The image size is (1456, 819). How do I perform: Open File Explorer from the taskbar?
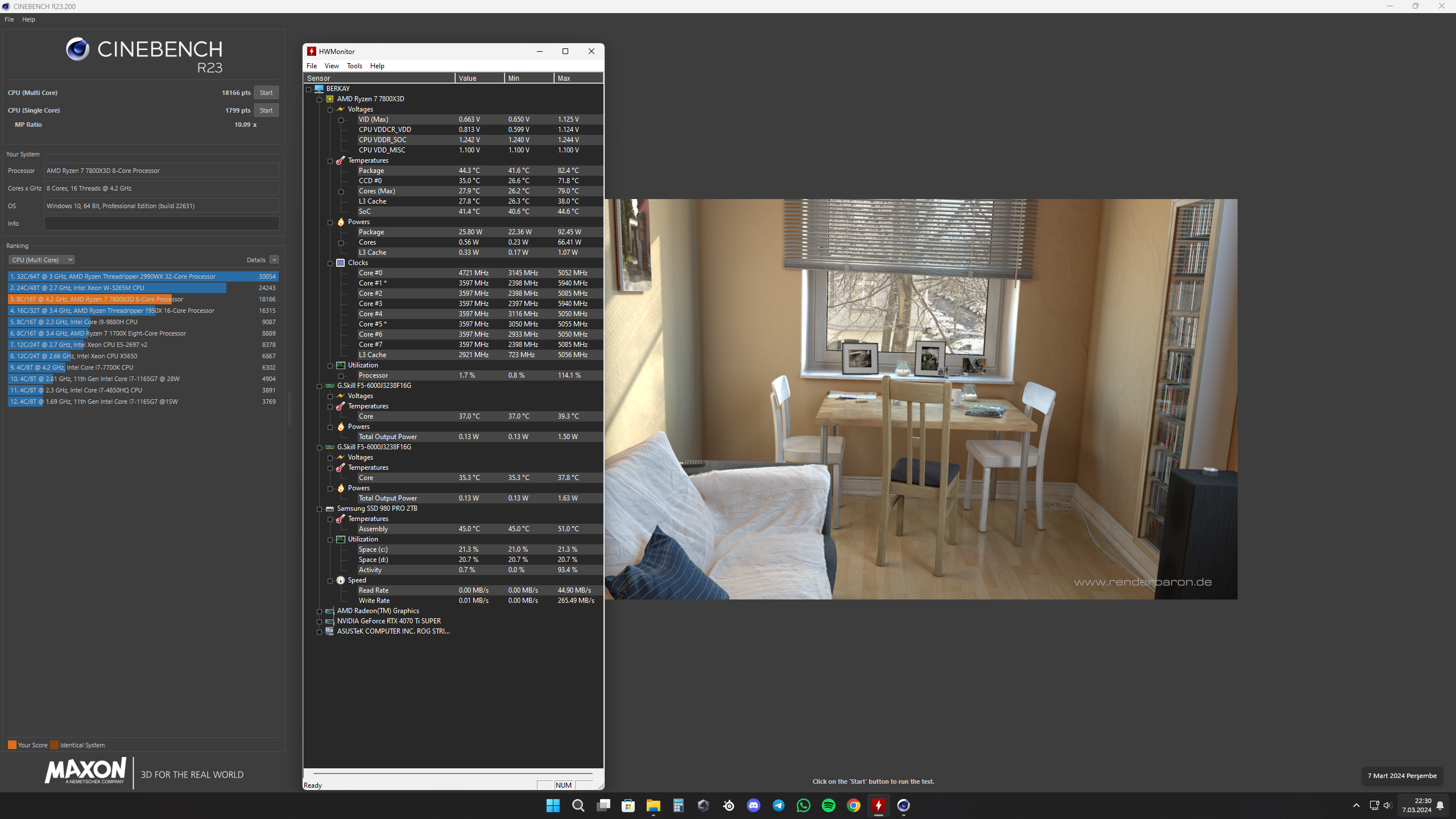pyautogui.click(x=653, y=805)
